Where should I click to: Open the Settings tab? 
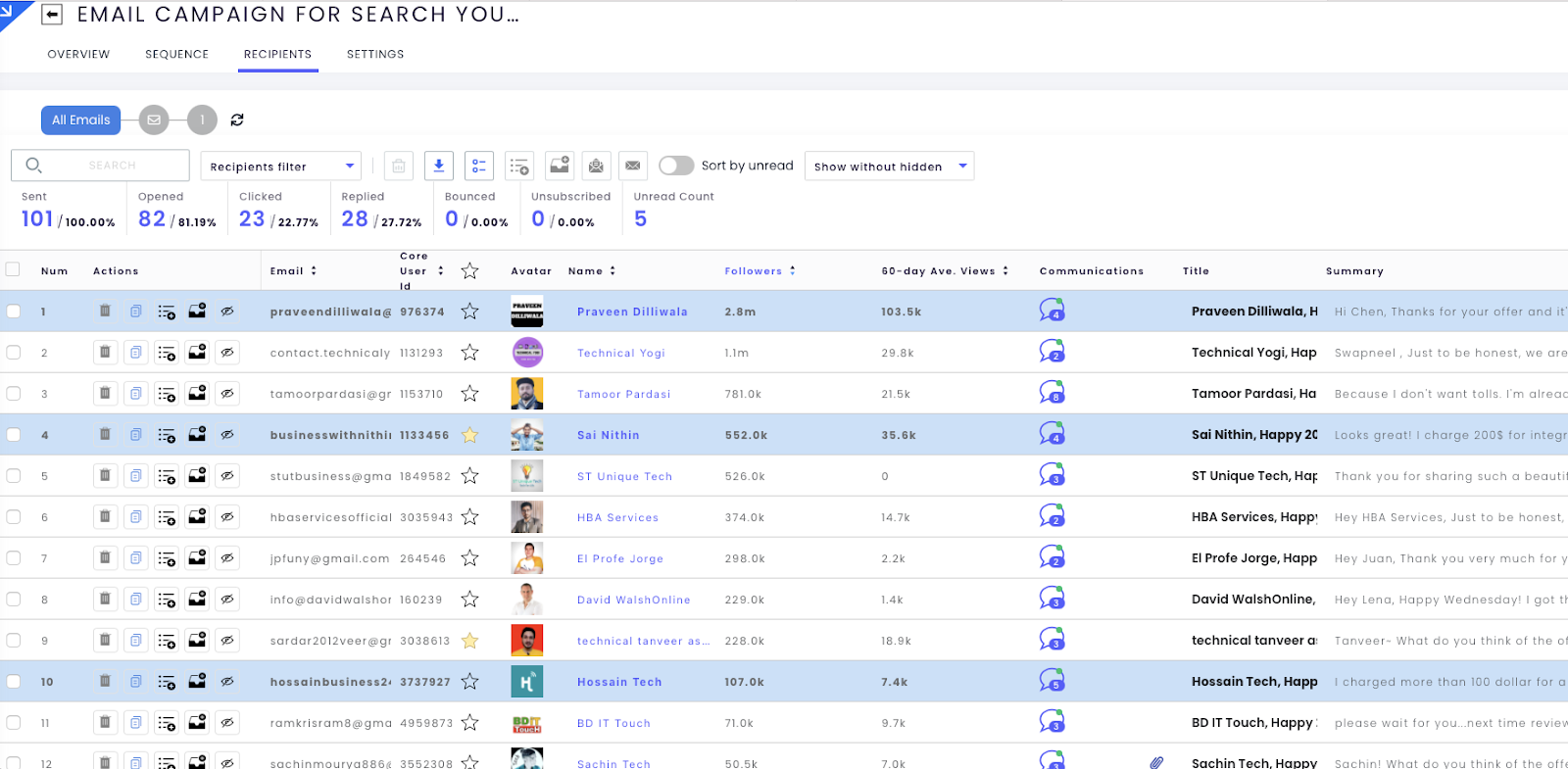375,54
